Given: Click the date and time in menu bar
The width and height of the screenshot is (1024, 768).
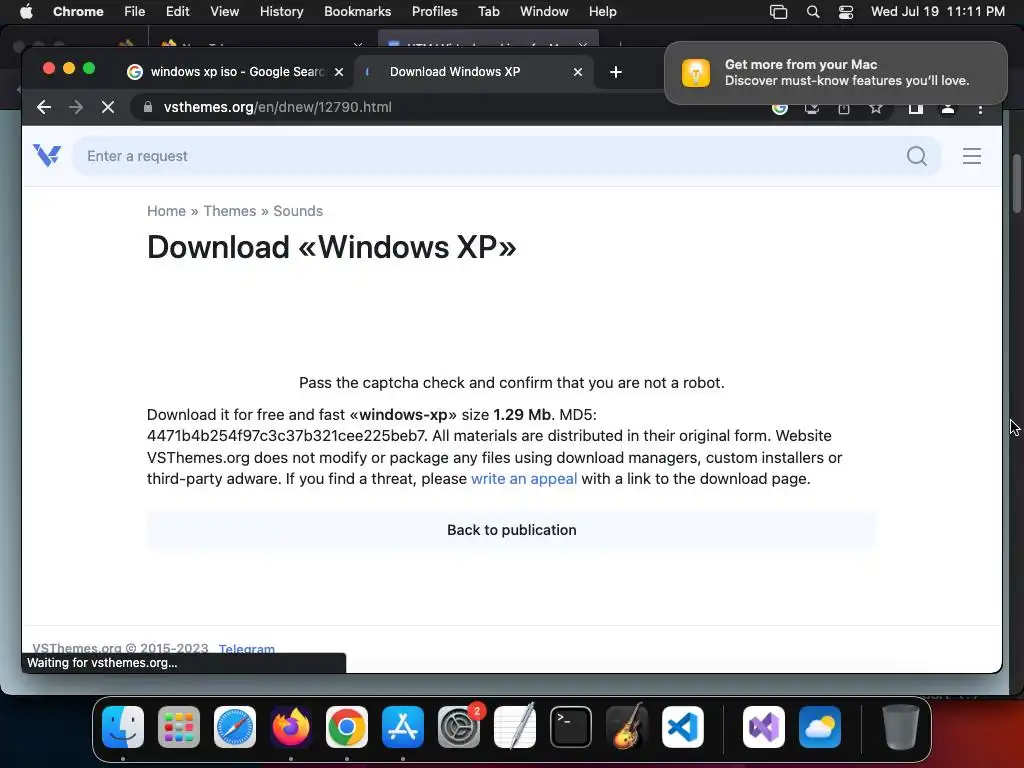Looking at the screenshot, I should click(x=938, y=12).
